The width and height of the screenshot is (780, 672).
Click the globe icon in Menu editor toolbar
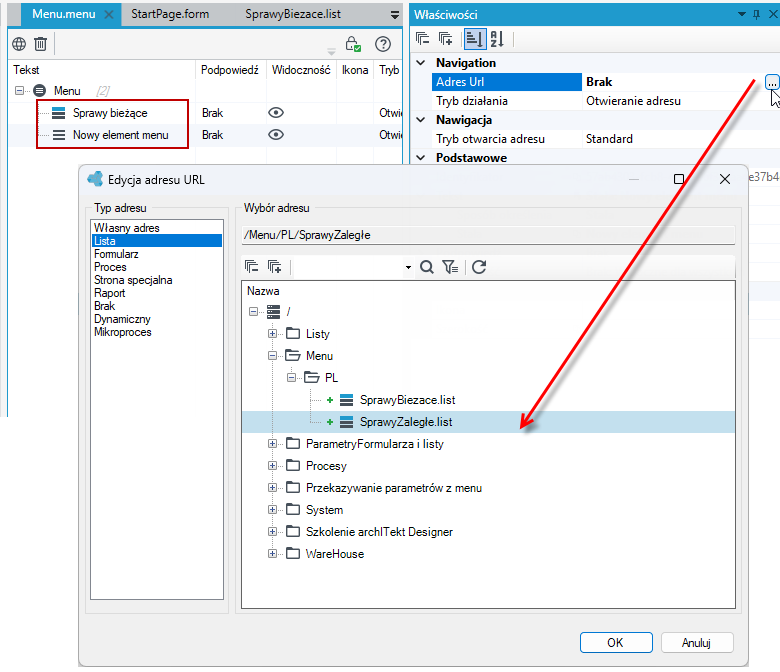[x=19, y=44]
